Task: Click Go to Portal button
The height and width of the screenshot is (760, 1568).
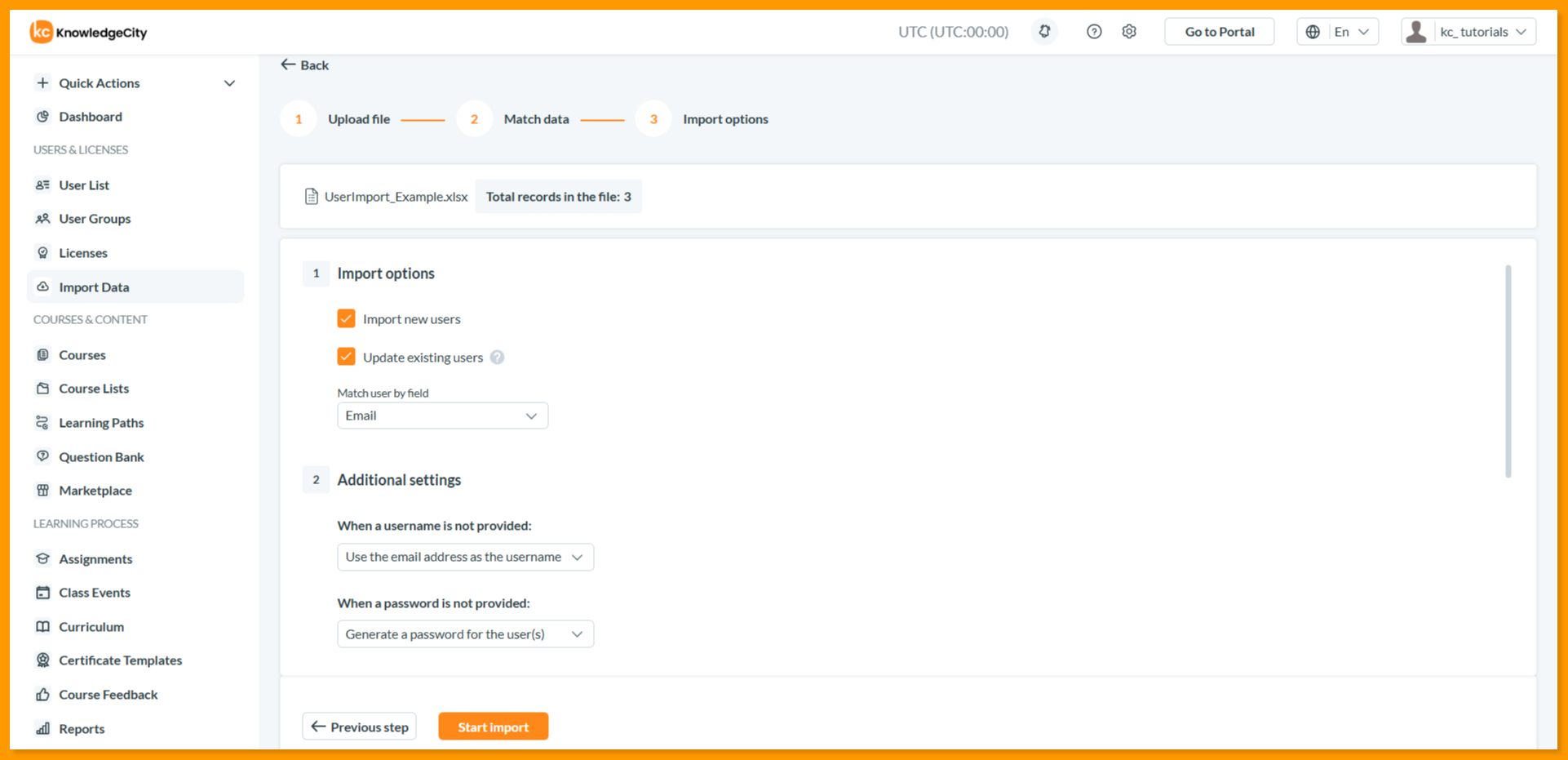Action: click(1220, 32)
